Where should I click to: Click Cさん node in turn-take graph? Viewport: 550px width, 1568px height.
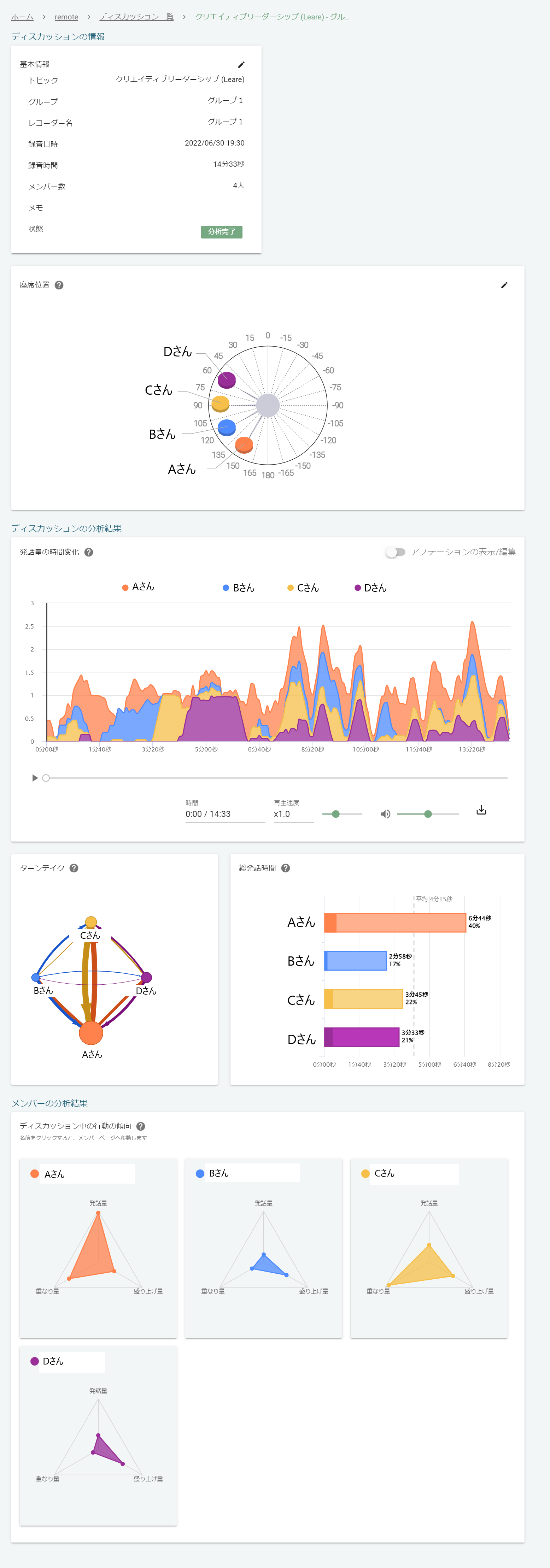(91, 922)
